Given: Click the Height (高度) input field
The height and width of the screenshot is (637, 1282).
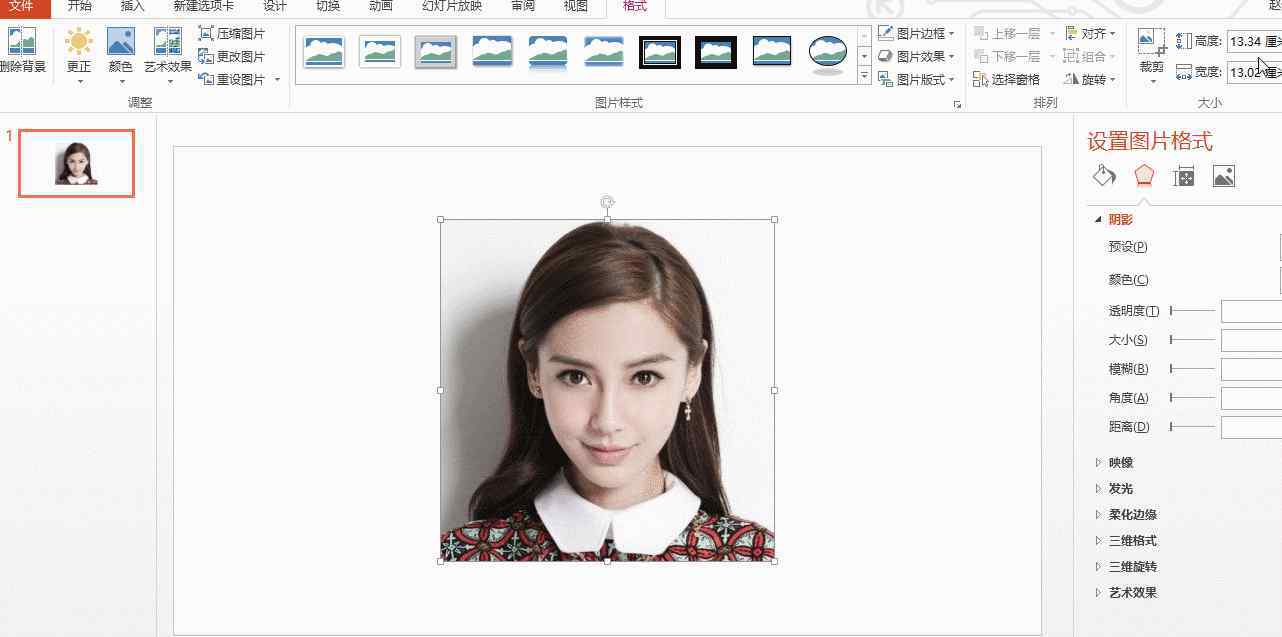Looking at the screenshot, I should (x=1254, y=41).
